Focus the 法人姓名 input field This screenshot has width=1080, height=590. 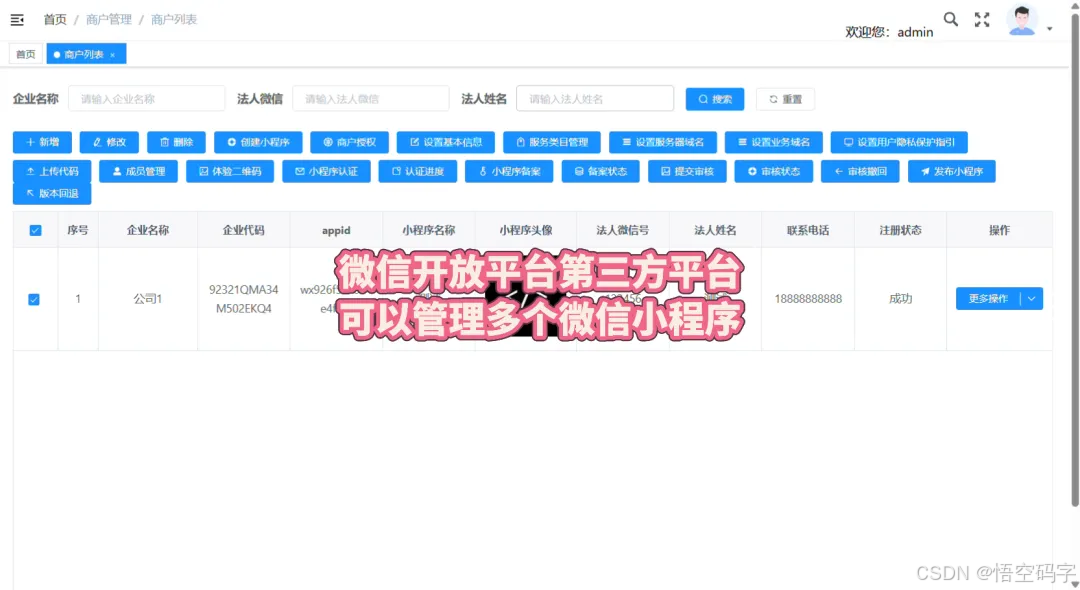[x=595, y=98]
